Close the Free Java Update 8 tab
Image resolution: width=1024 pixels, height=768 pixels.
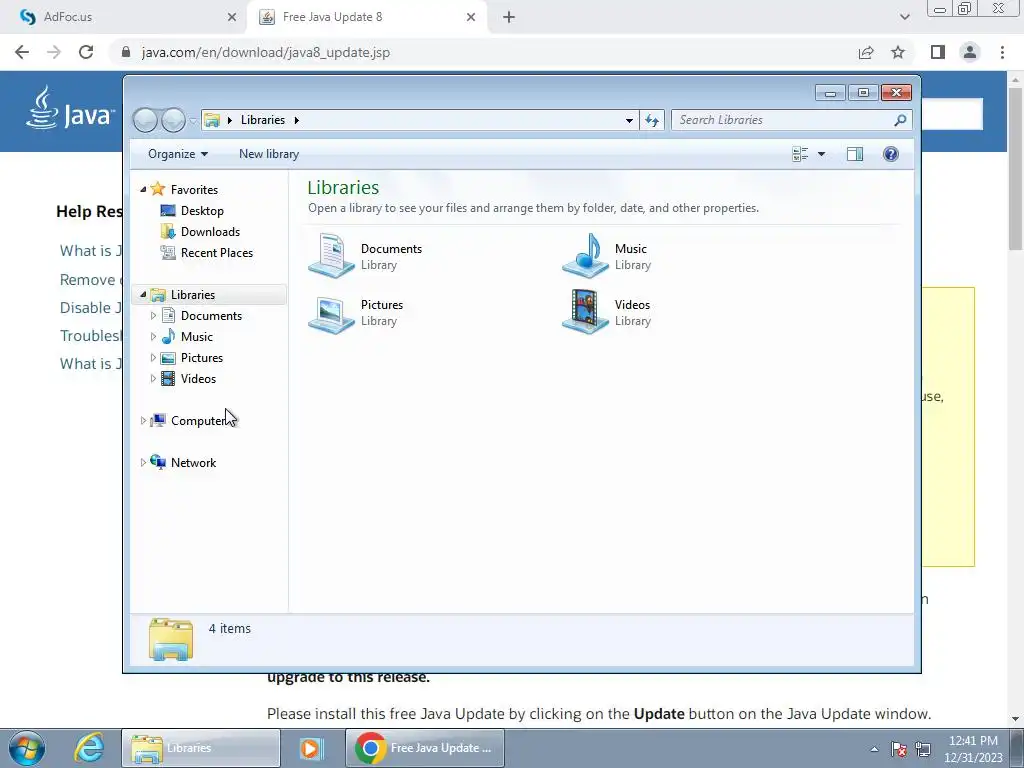(471, 18)
